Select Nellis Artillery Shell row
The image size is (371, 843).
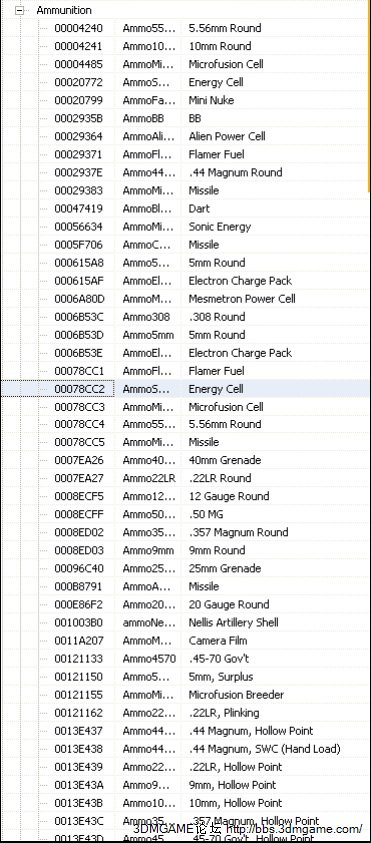[x=184, y=623]
